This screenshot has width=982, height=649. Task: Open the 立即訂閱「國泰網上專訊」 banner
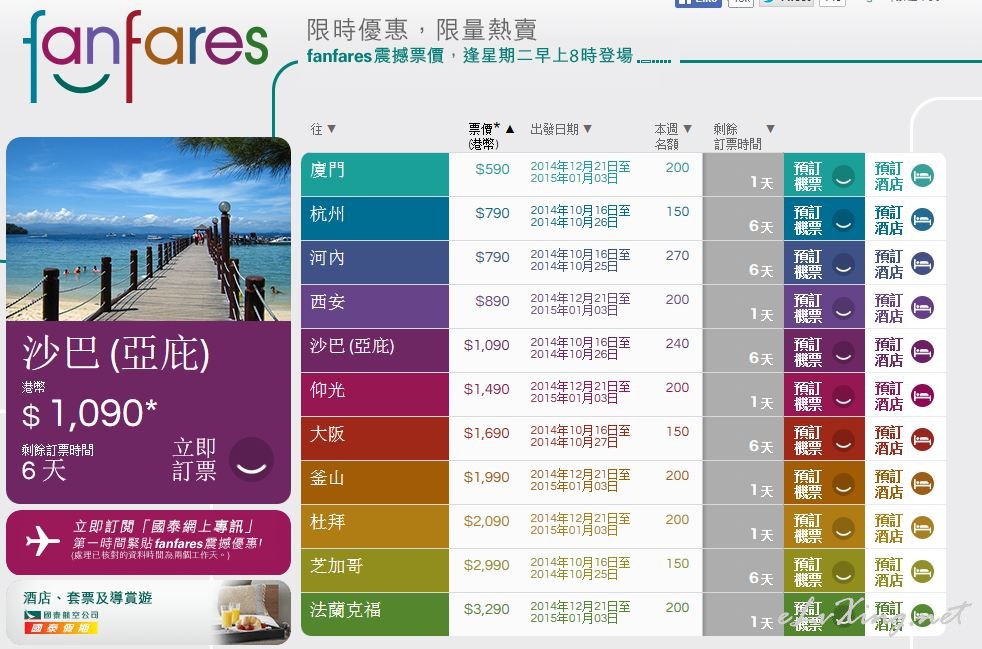click(x=148, y=542)
